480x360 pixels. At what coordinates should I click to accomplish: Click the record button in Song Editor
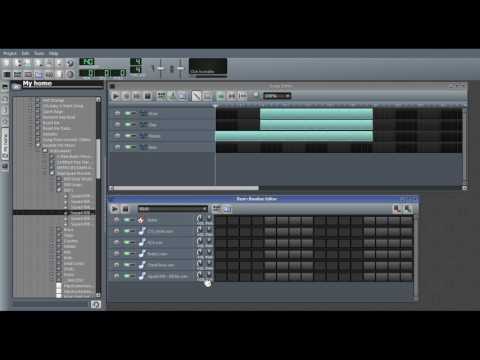tap(126, 96)
